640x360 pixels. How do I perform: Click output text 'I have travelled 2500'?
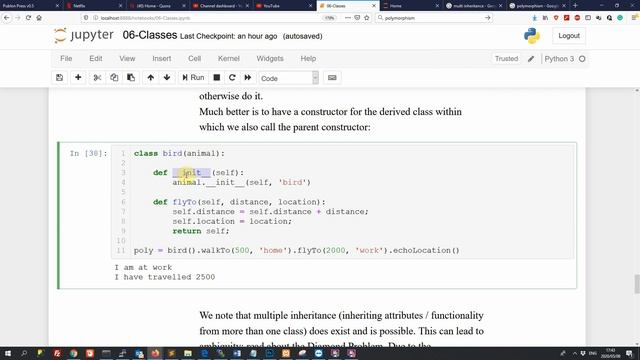164,277
